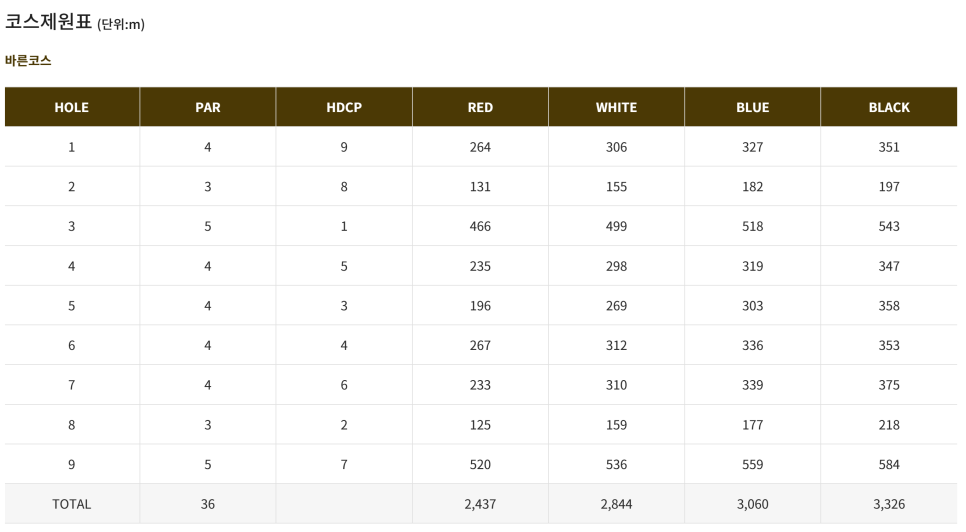Click the total par value 36

tap(208, 504)
